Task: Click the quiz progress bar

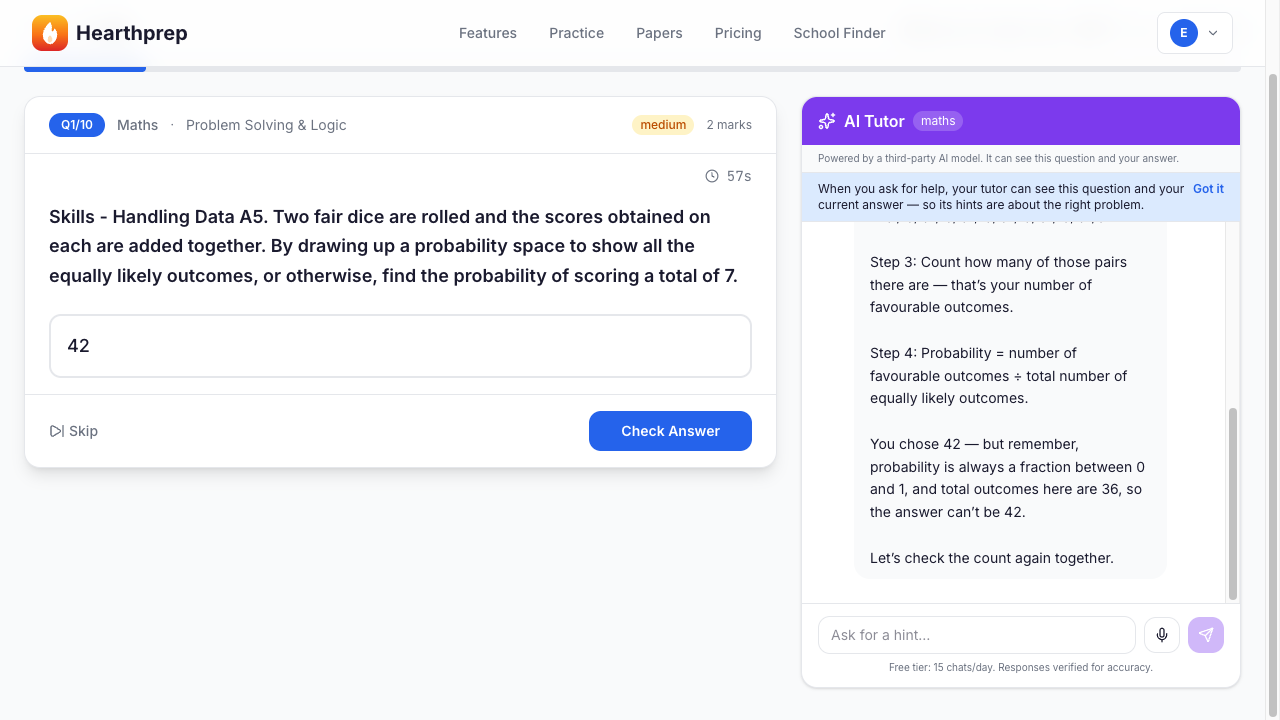Action: click(632, 69)
